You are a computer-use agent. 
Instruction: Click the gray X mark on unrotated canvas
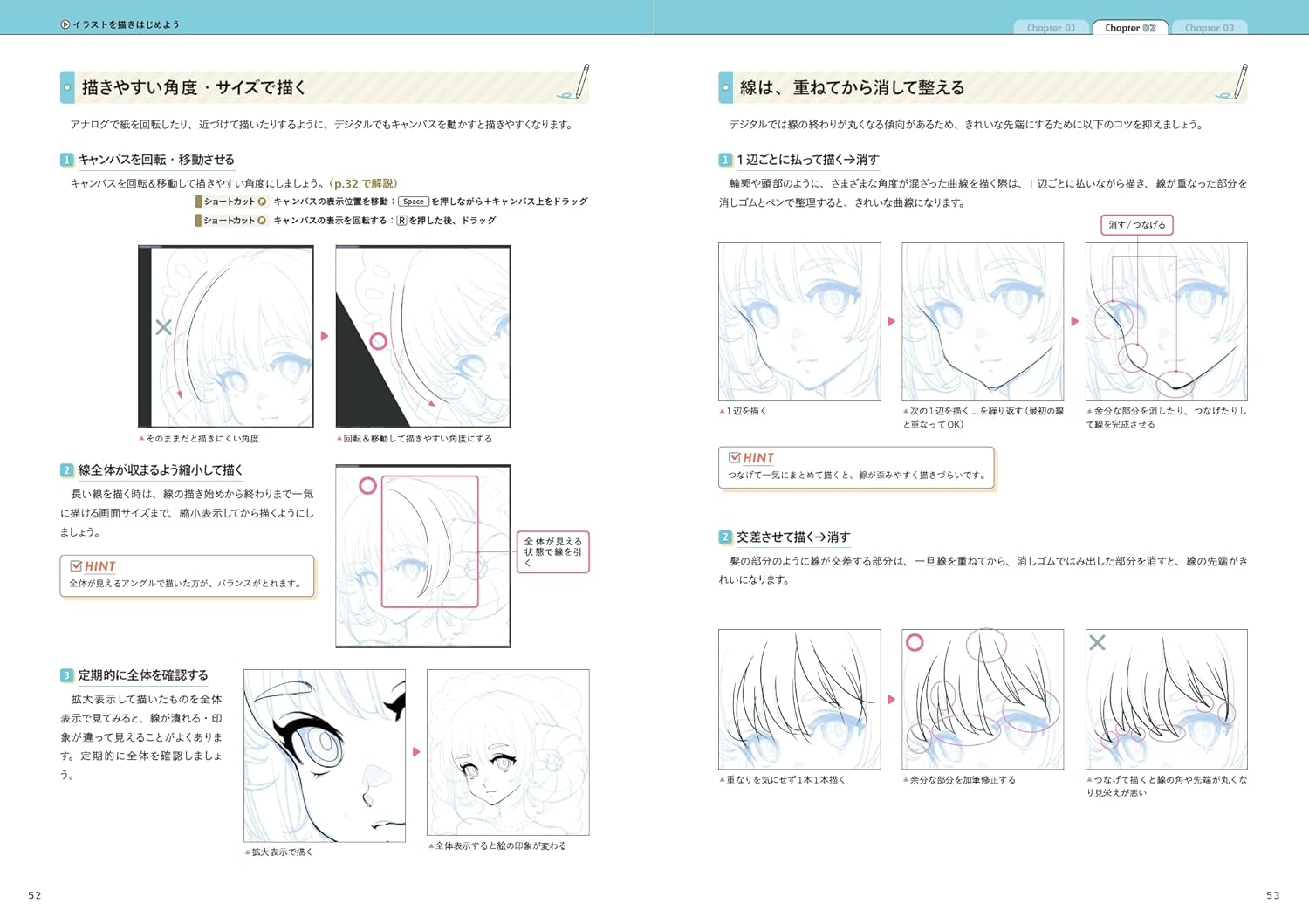[163, 327]
